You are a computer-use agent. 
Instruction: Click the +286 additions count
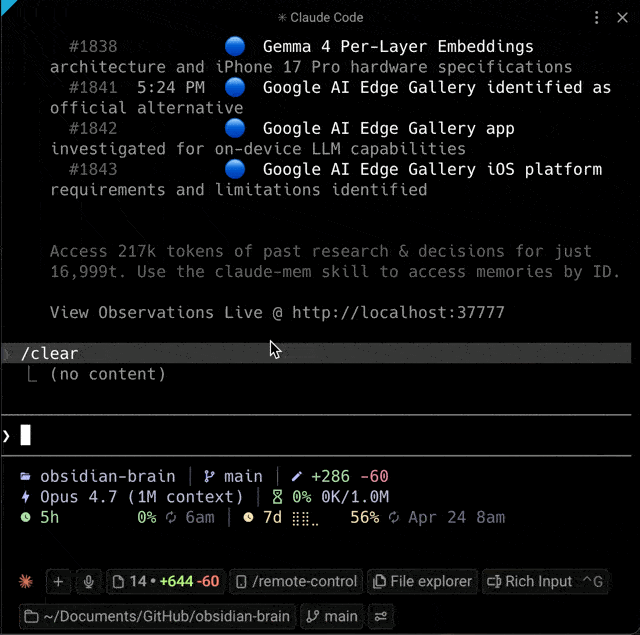[330, 476]
